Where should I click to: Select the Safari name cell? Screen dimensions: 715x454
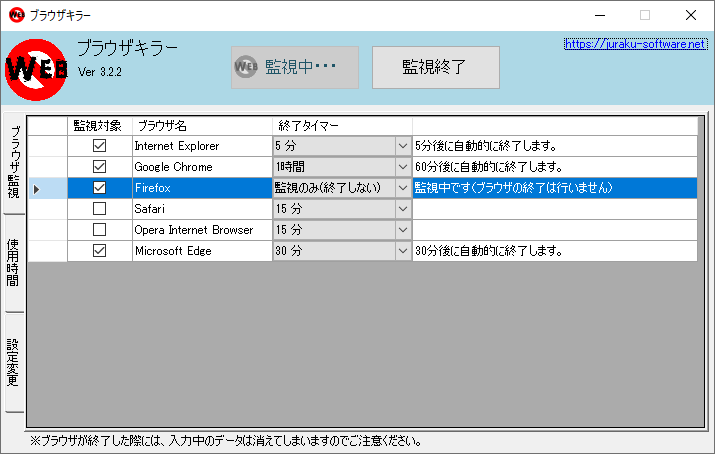click(202, 209)
